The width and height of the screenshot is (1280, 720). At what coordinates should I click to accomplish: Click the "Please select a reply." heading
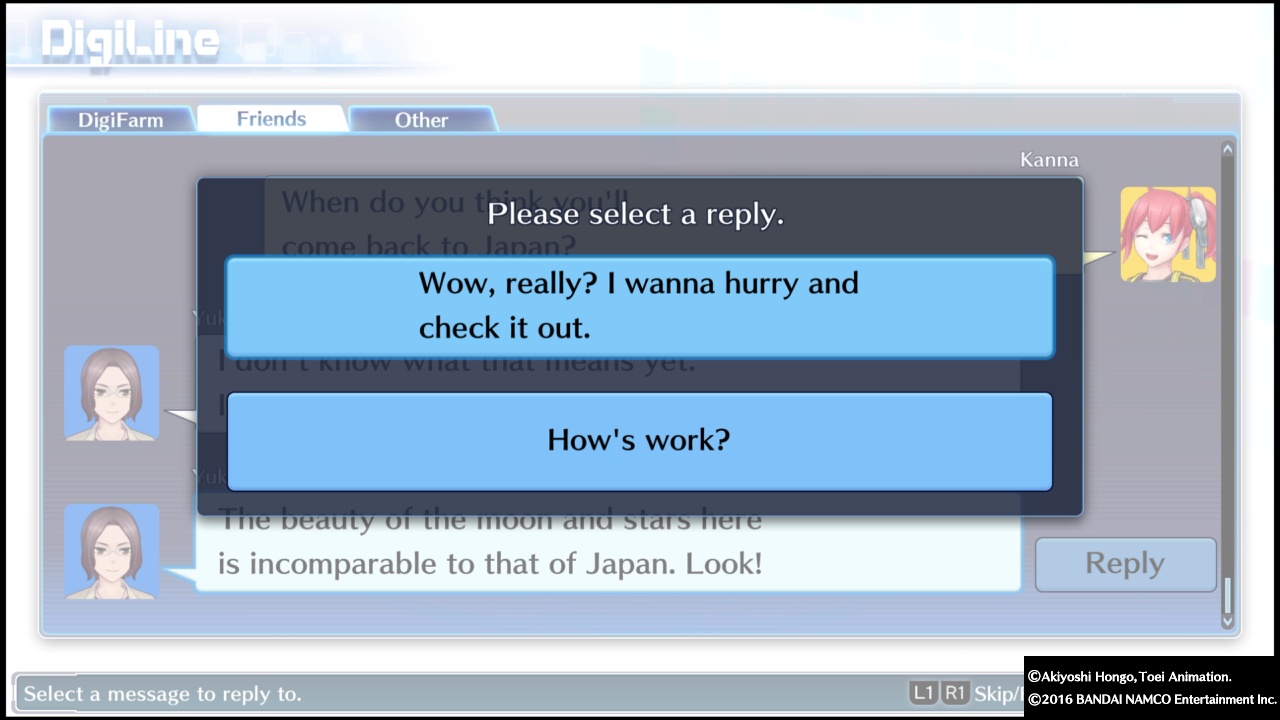point(636,215)
